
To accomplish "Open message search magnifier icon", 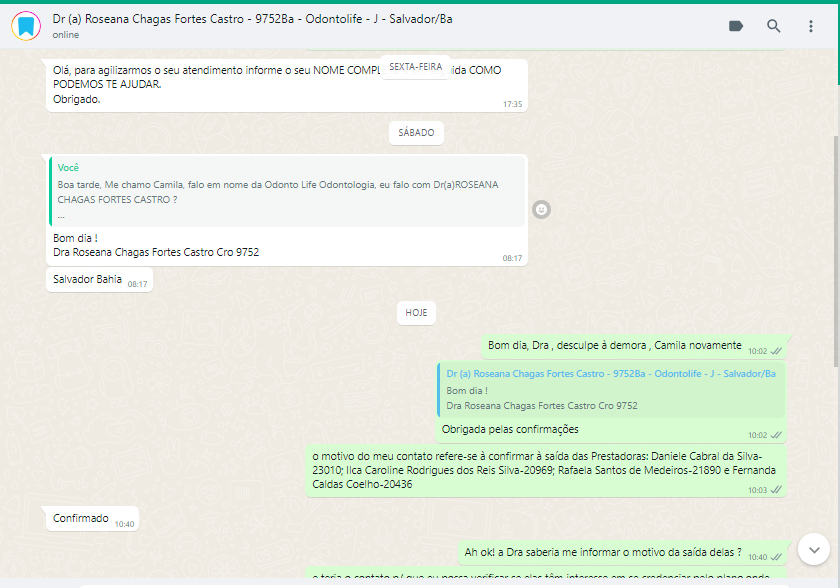I will coord(774,26).
